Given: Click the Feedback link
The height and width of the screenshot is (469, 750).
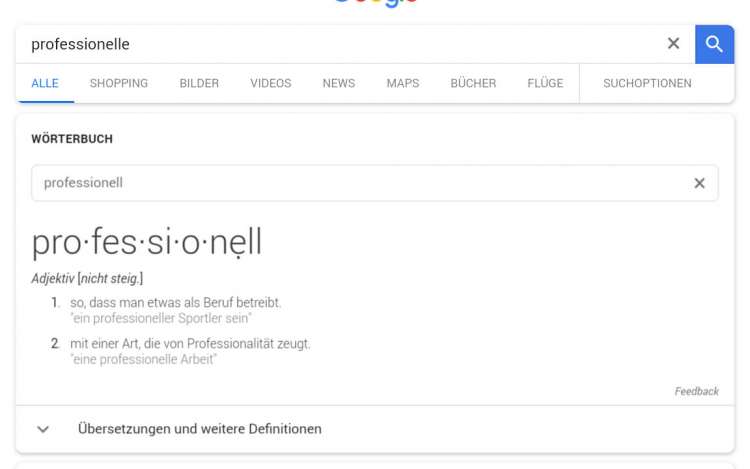Looking at the screenshot, I should tap(696, 391).
